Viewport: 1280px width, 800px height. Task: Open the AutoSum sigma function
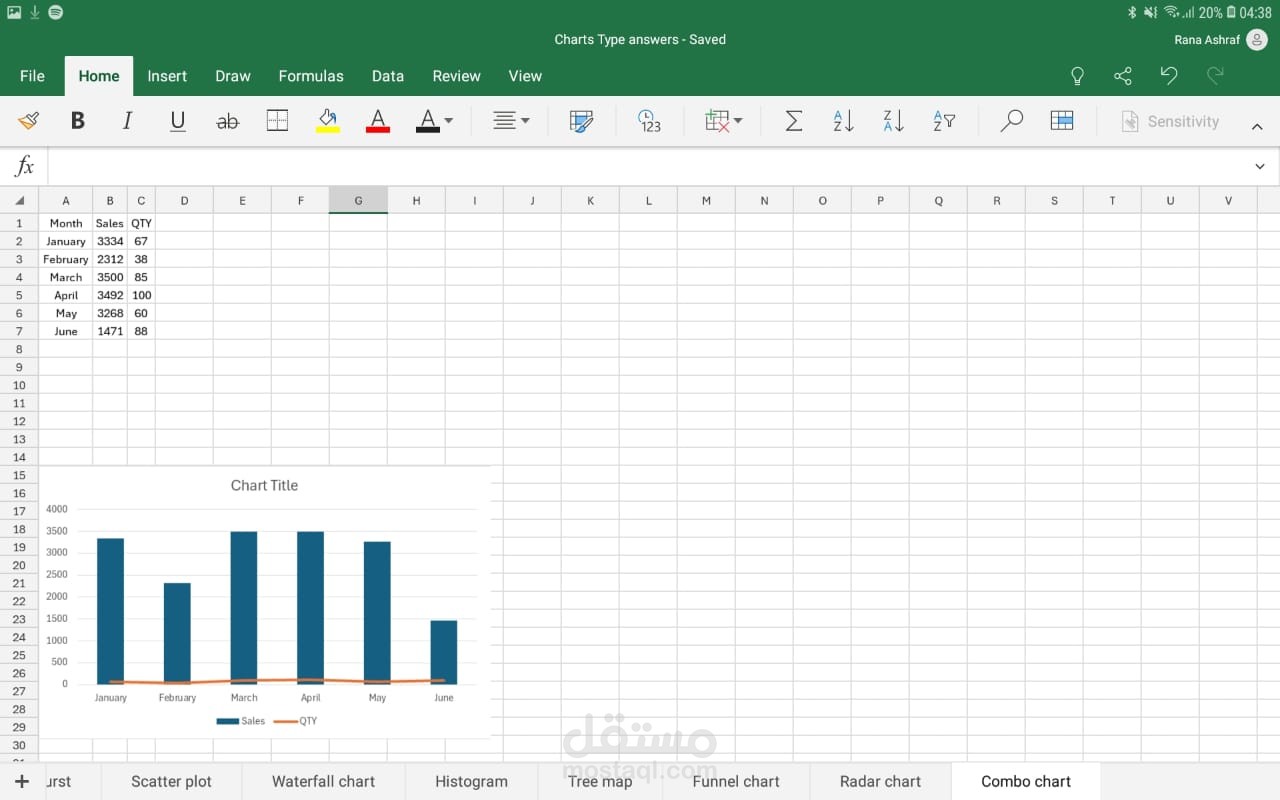coord(793,121)
